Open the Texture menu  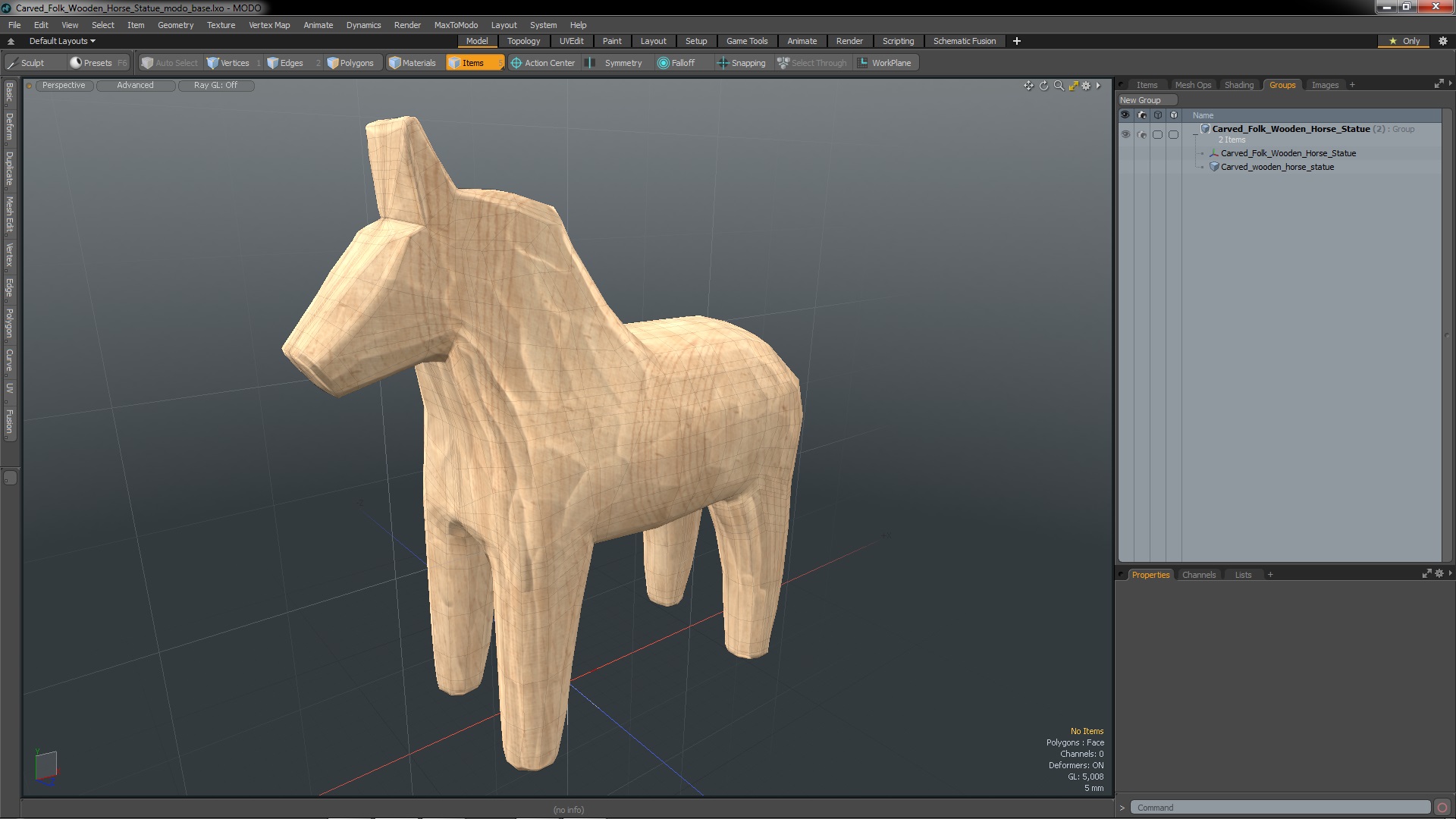(x=221, y=25)
